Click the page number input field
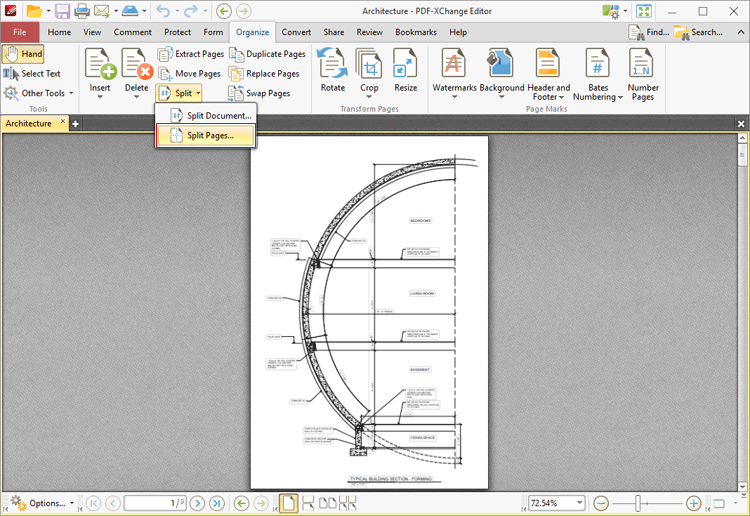The width and height of the screenshot is (750, 516). click(x=155, y=503)
